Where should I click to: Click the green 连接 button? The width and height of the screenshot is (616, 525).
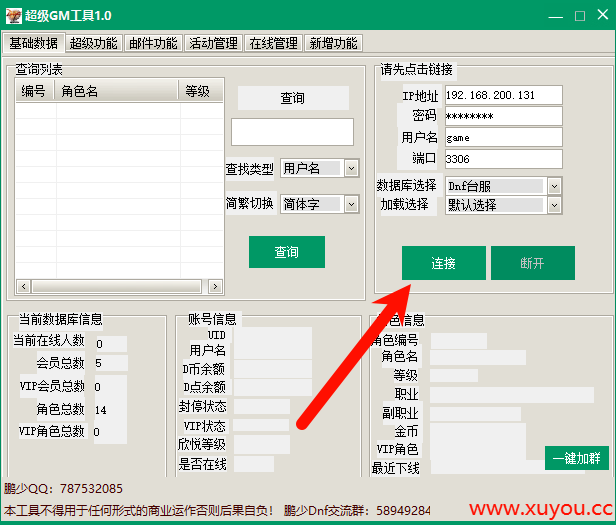click(x=443, y=263)
